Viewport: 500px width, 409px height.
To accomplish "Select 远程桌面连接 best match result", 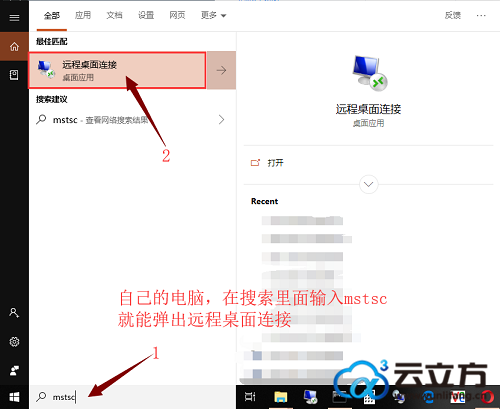I will click(117, 70).
